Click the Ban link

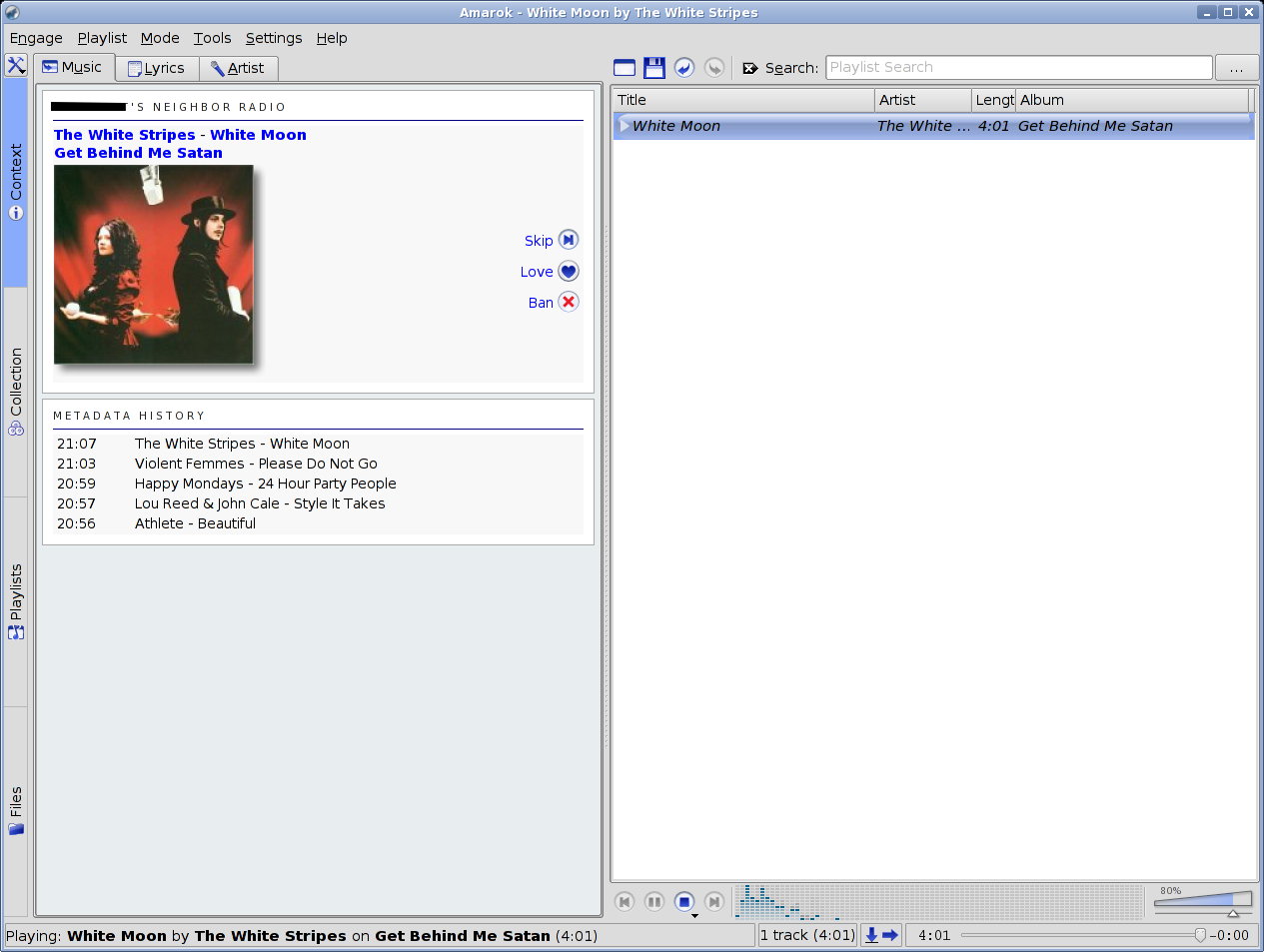coord(541,303)
